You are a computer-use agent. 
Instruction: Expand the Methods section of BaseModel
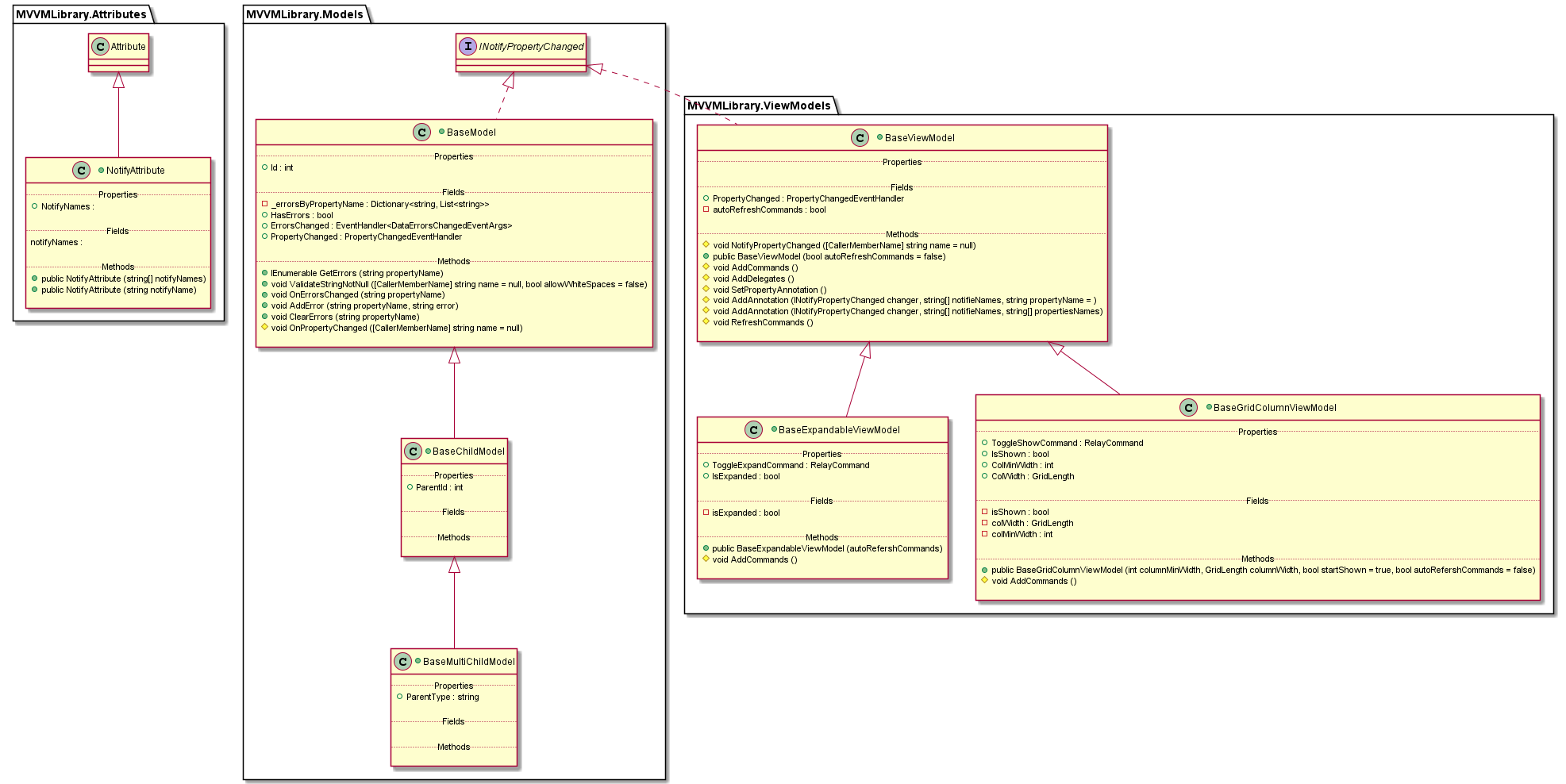click(x=453, y=261)
